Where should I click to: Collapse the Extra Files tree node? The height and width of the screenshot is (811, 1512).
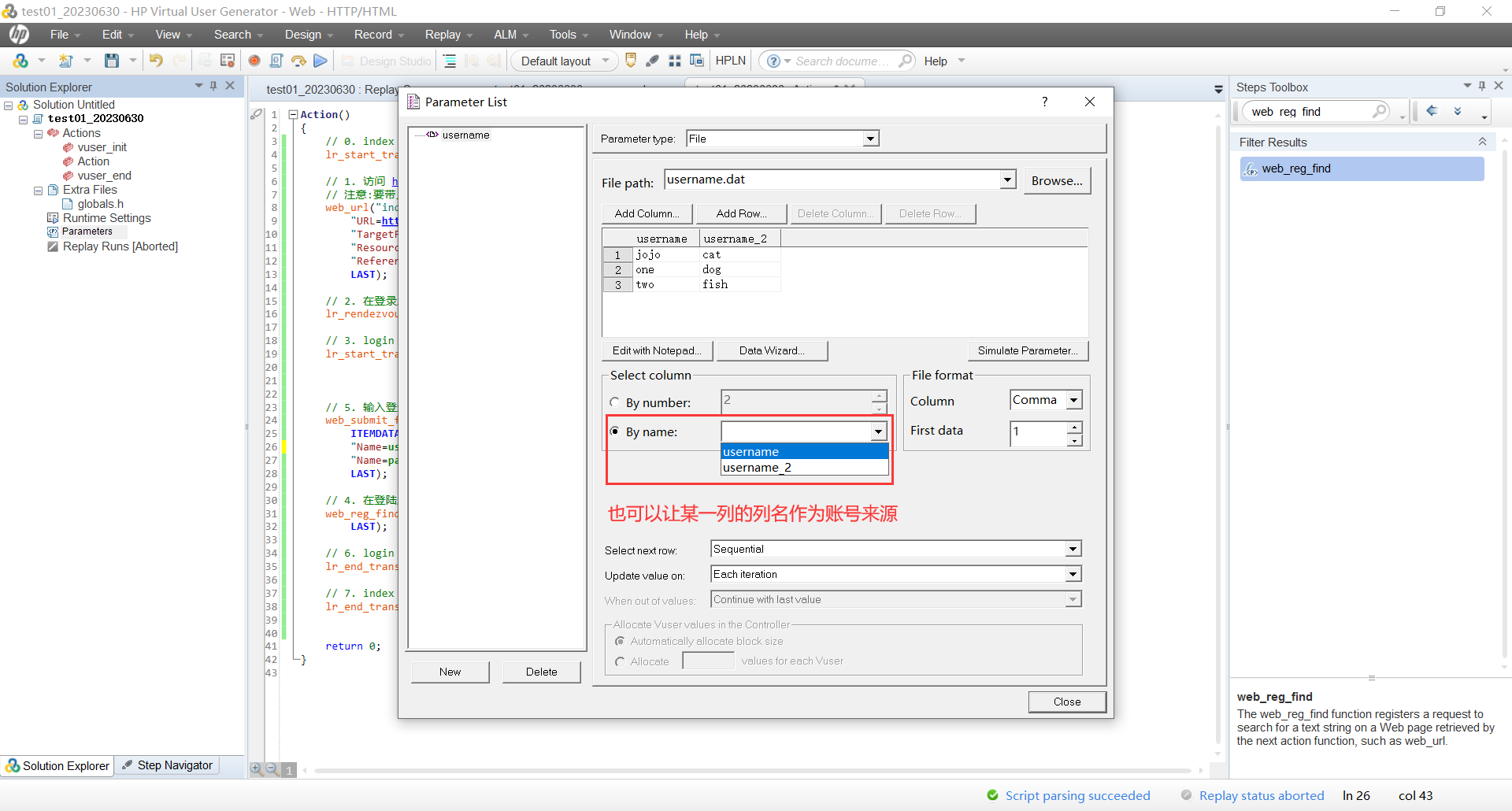38,191
